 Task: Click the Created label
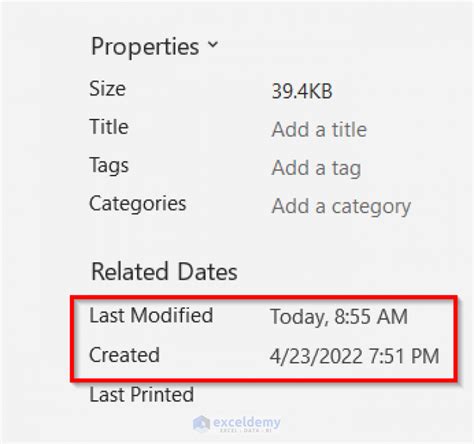pos(124,354)
